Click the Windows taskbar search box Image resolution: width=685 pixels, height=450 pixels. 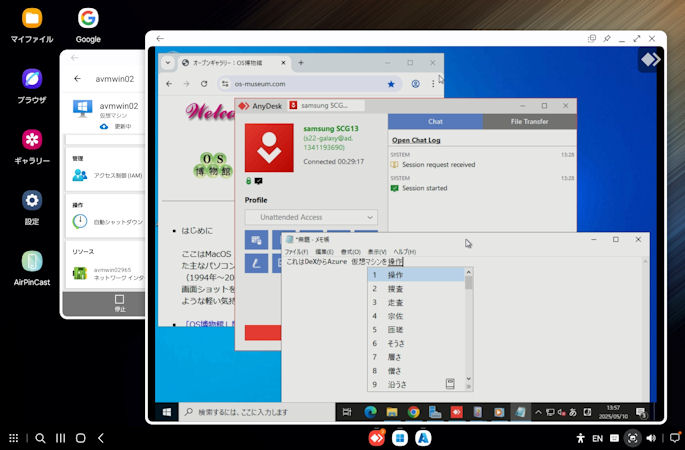click(x=257, y=412)
